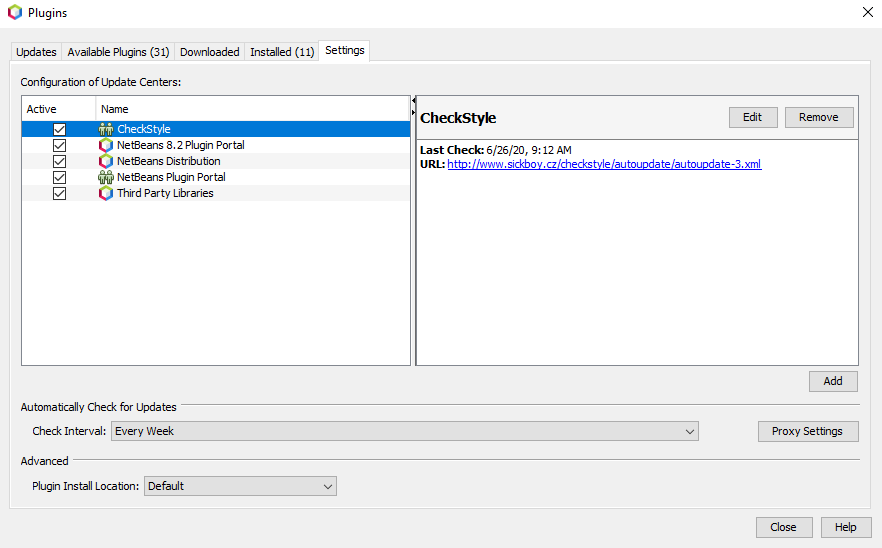
Task: Select the NetBeans Plugin Portal row
Action: pos(216,177)
